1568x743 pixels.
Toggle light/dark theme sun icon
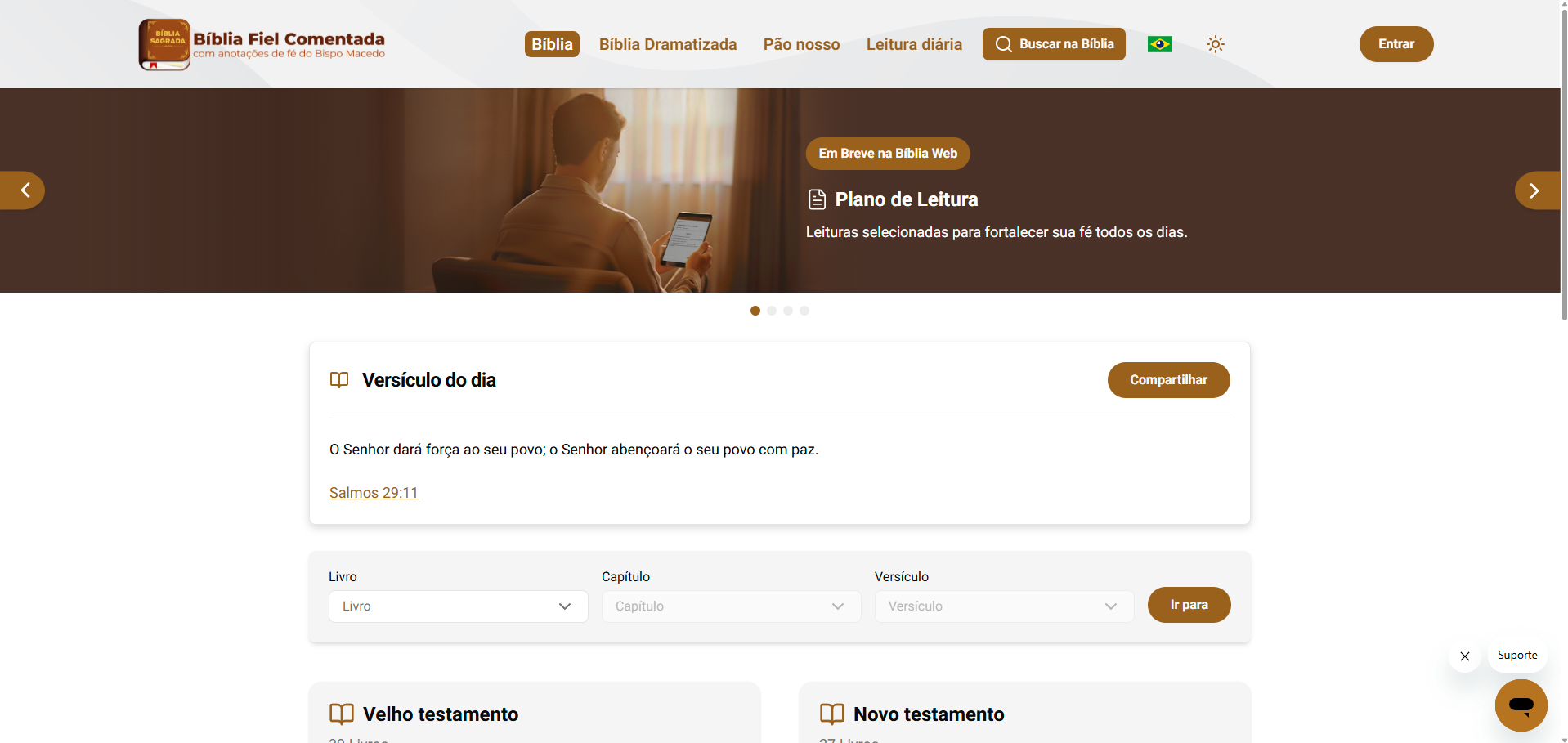[x=1216, y=44]
